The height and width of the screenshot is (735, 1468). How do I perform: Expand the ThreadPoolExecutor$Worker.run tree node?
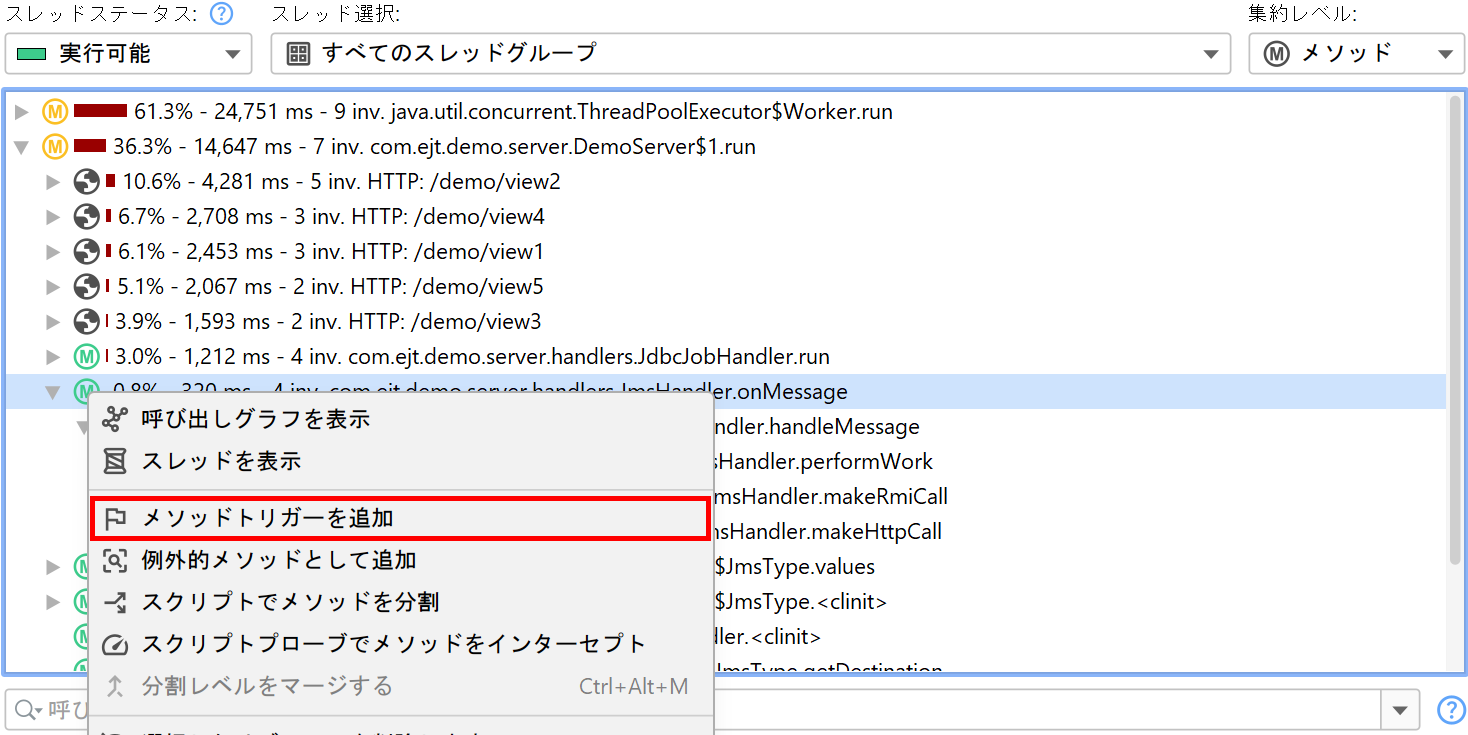(22, 112)
